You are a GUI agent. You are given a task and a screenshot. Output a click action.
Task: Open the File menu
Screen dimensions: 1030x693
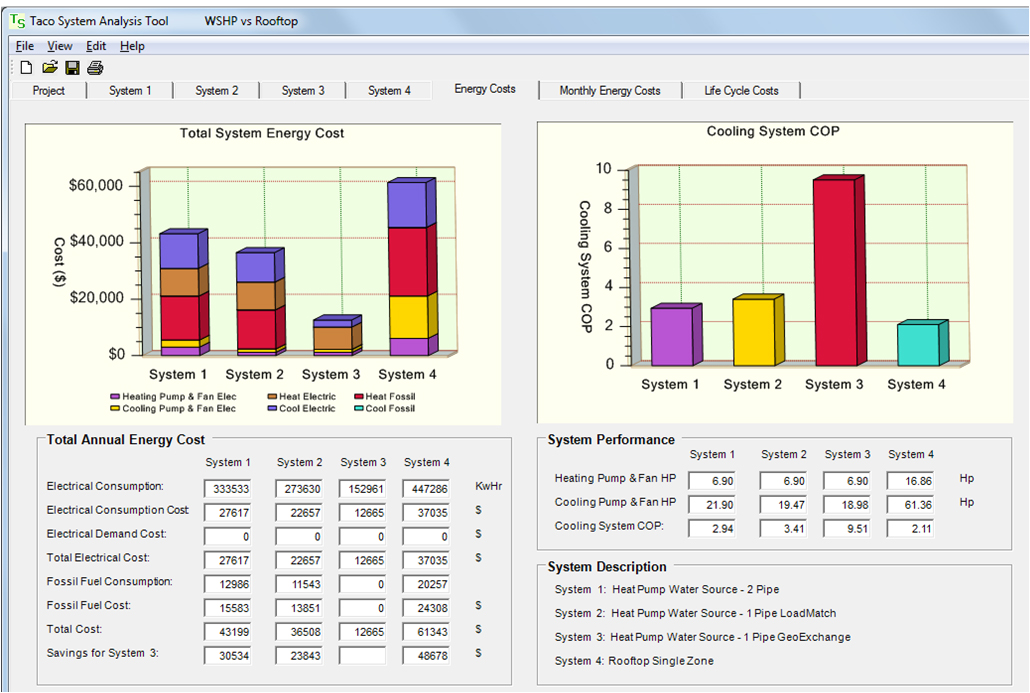click(x=25, y=46)
